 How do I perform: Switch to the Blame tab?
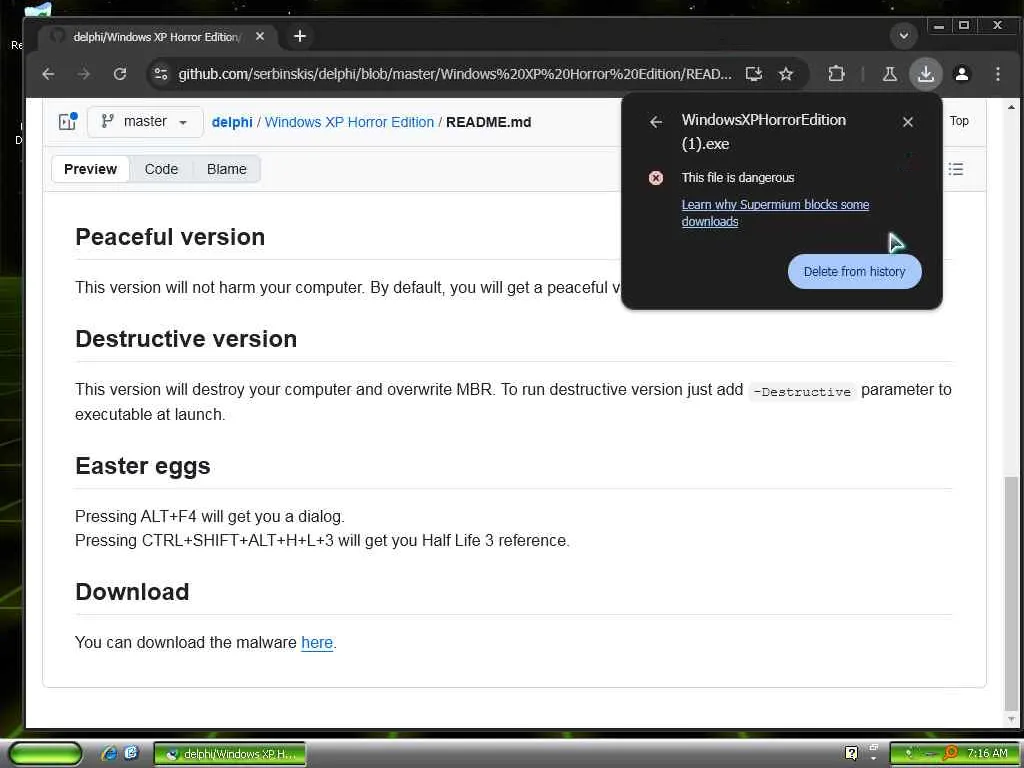227,169
